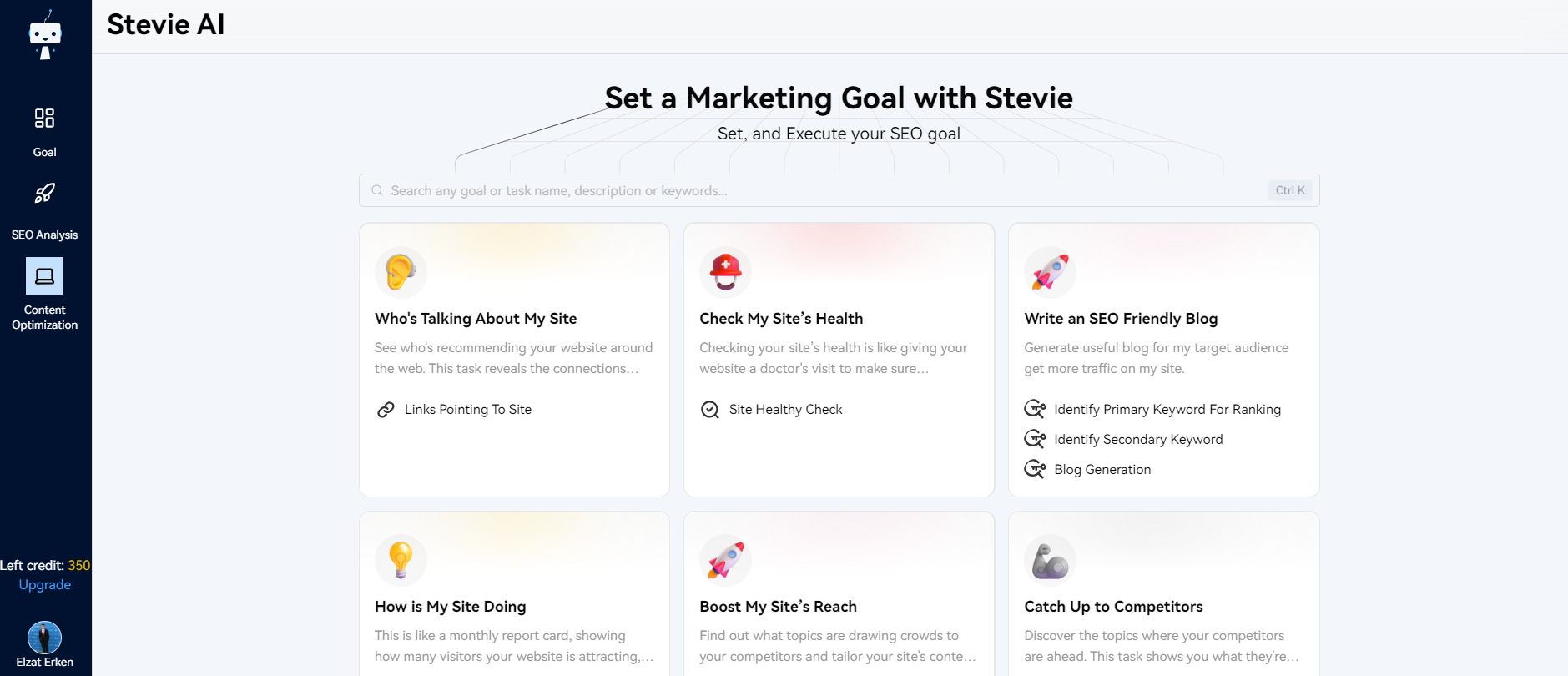Click the Upgrade link

[45, 585]
